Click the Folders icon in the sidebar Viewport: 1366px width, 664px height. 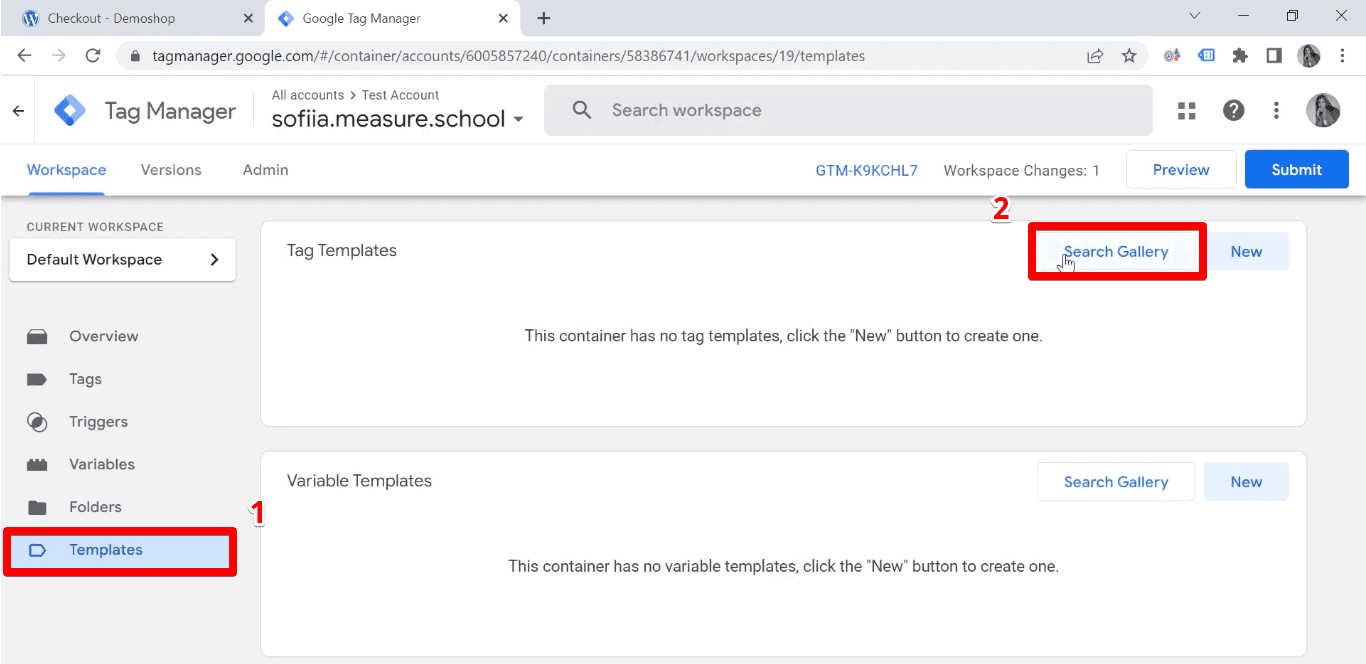click(x=37, y=506)
